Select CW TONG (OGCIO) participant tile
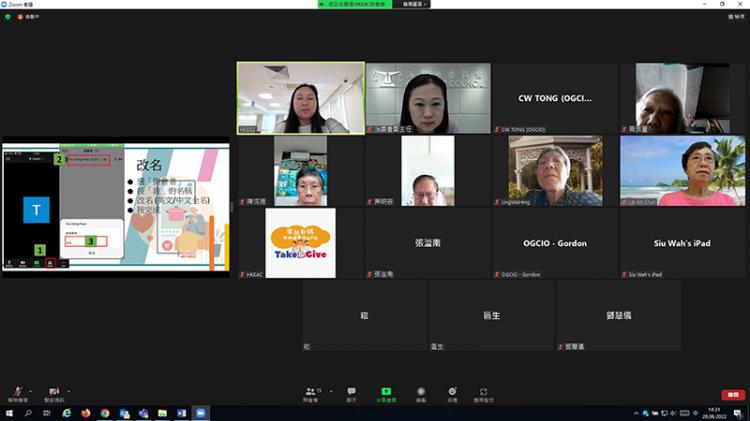The height and width of the screenshot is (421, 750). point(554,99)
